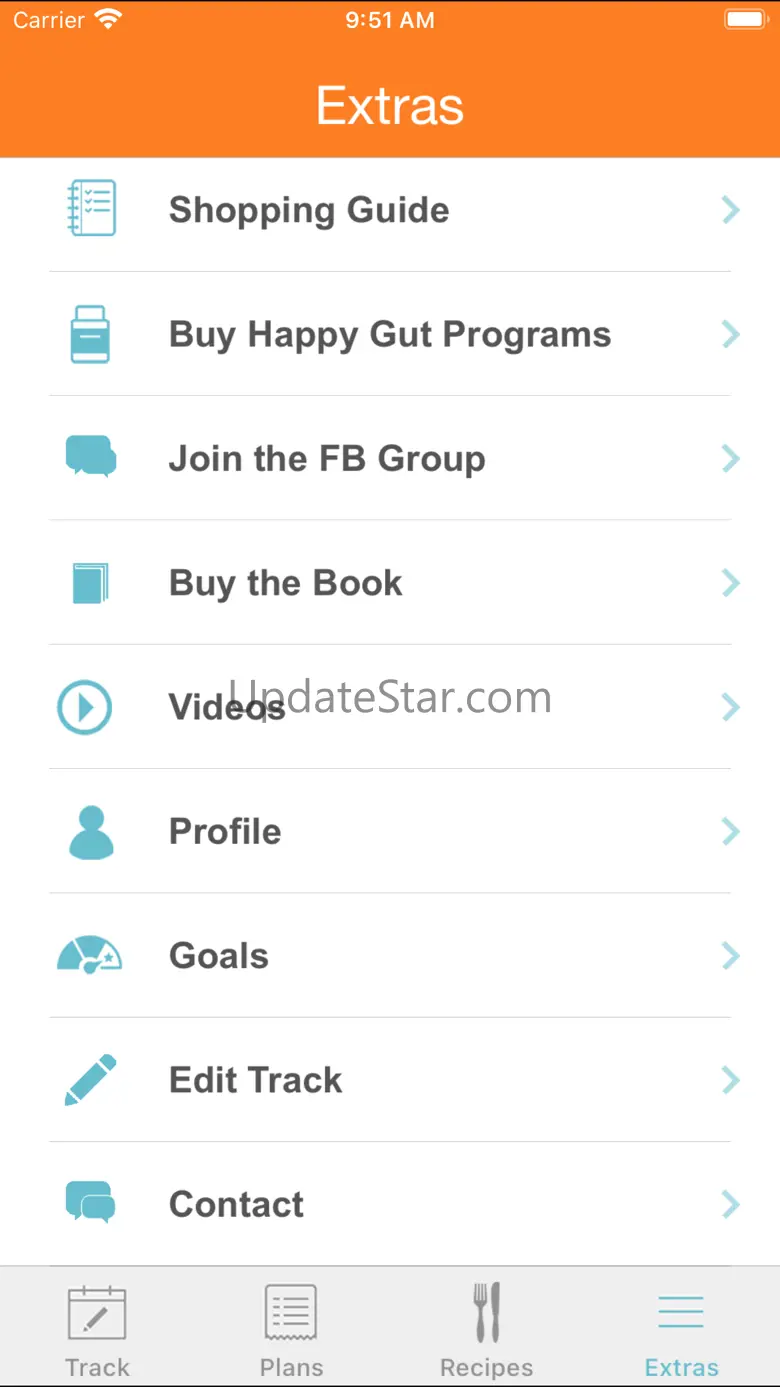
Task: Tap the book icon
Action: coord(91,583)
